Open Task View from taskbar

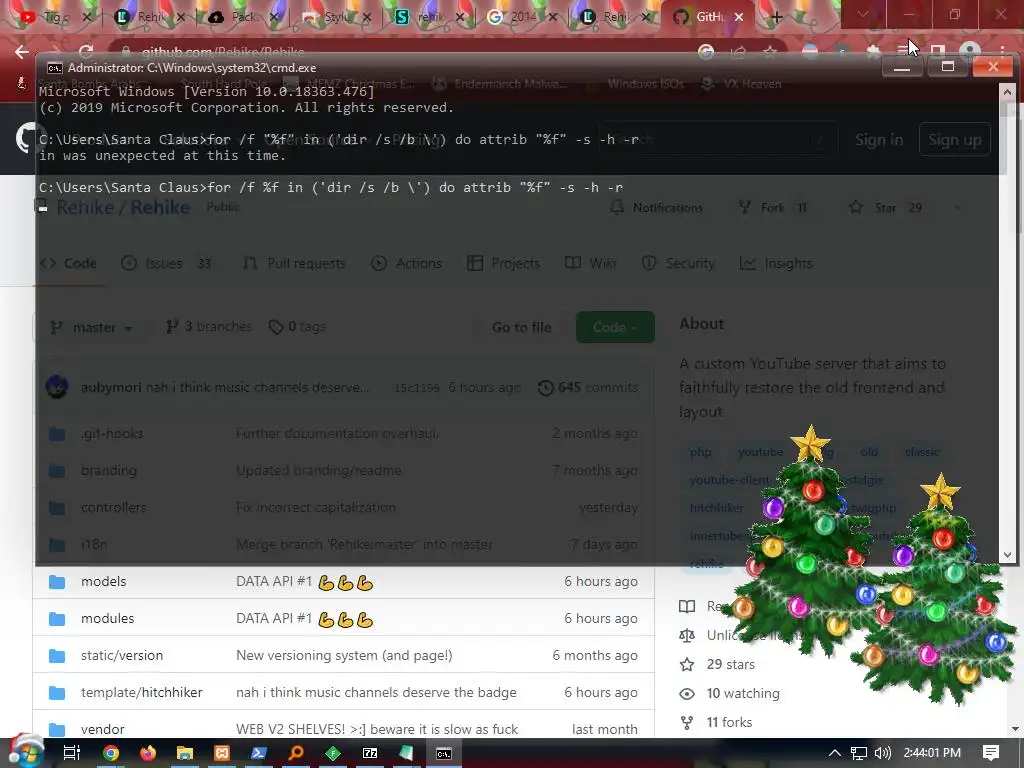click(71, 753)
